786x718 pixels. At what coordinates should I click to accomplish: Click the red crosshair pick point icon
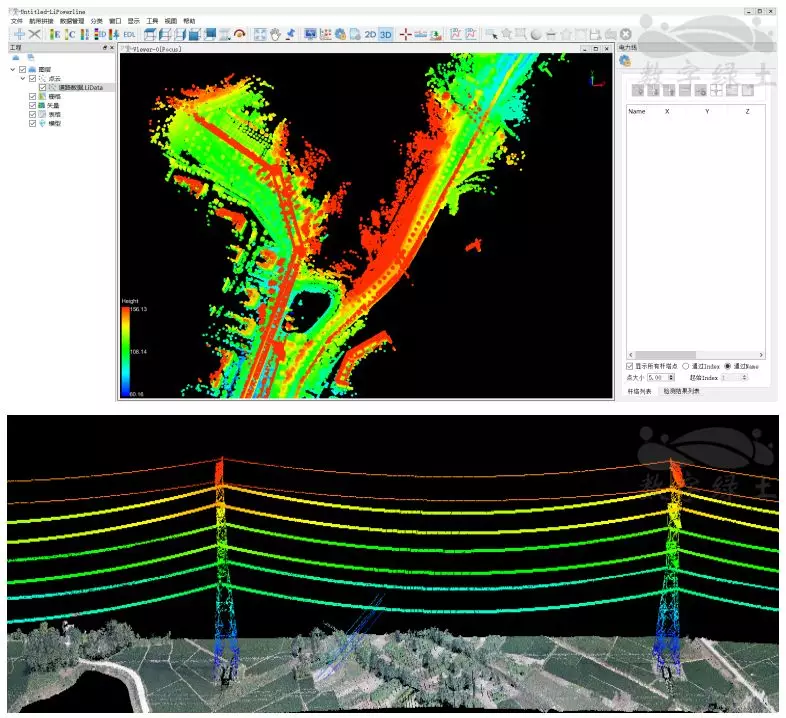[406, 34]
